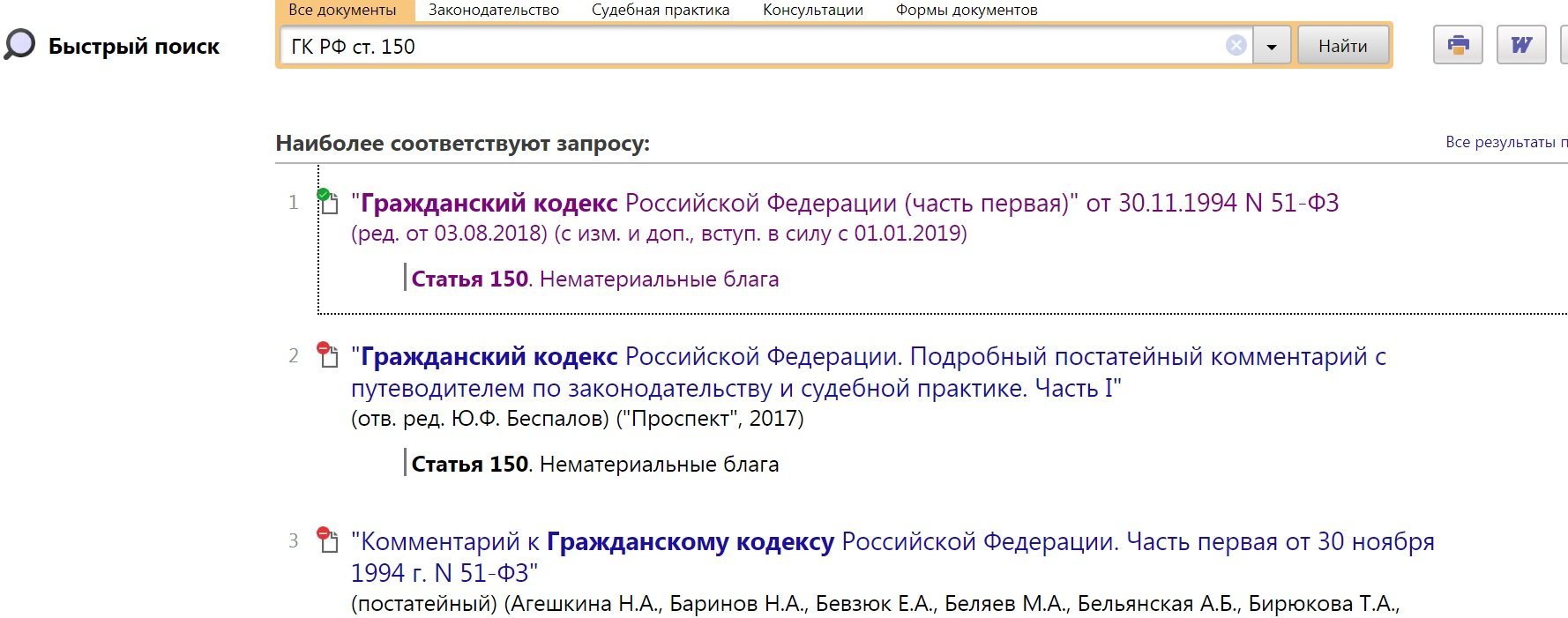1568x618 pixels.
Task: Show all results via Все результаты link
Action: [x=1505, y=142]
